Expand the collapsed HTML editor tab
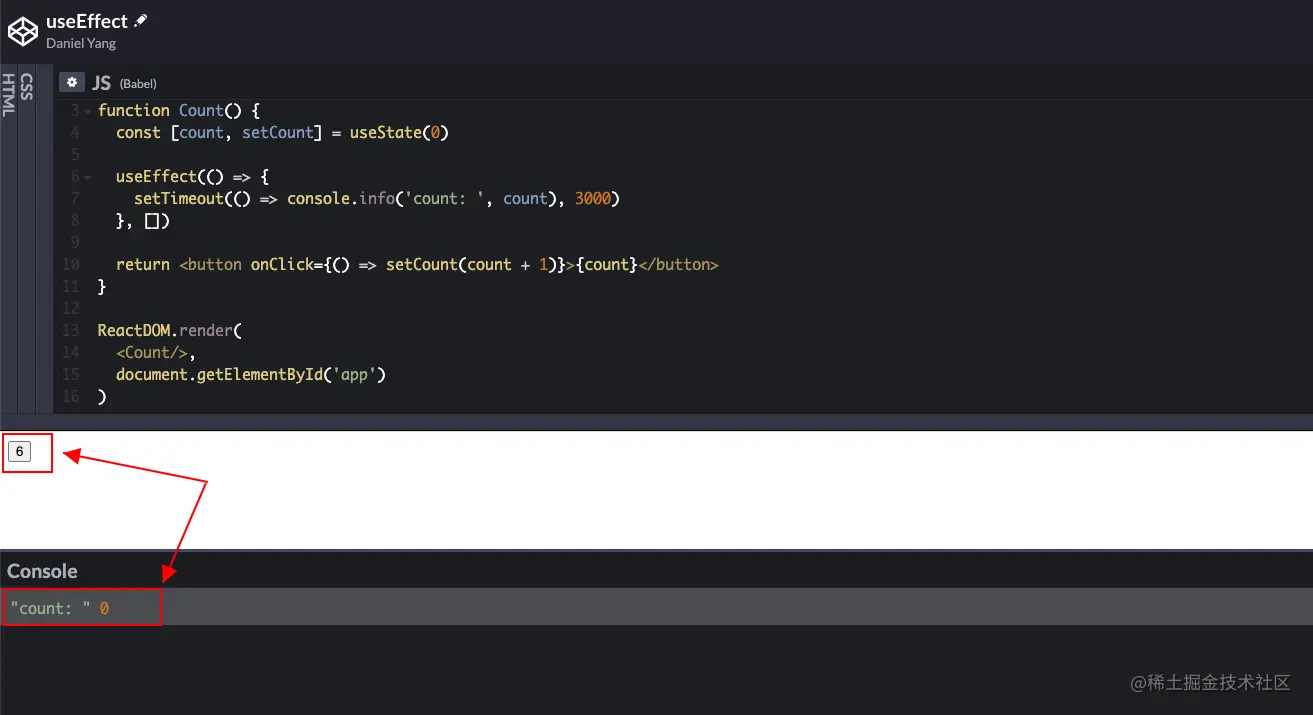This screenshot has width=1313, height=715. (8, 95)
